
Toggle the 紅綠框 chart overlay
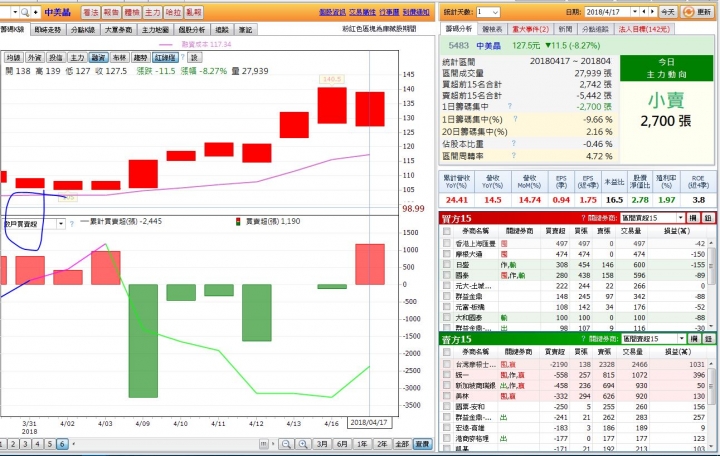click(165, 58)
